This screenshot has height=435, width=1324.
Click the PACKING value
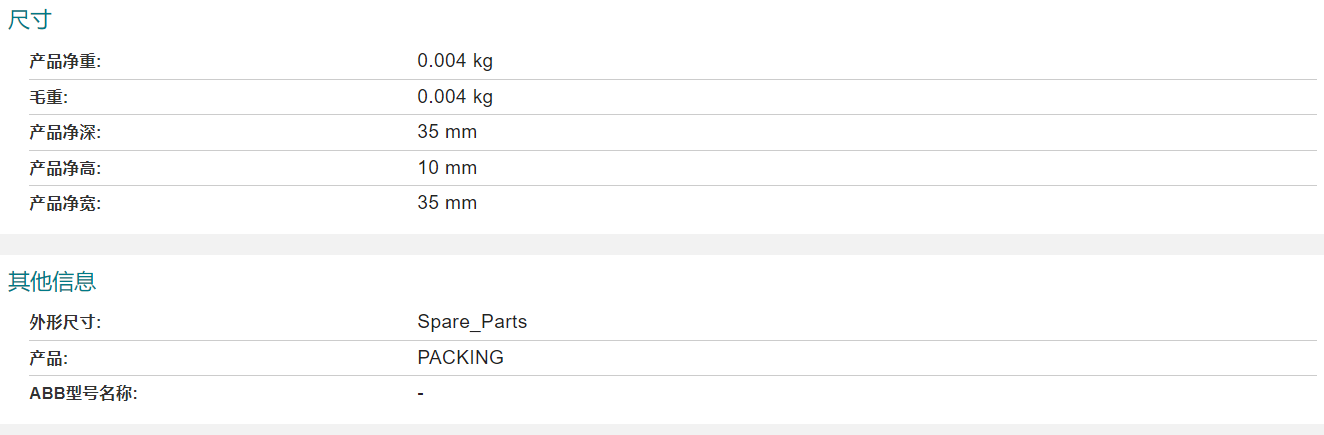pyautogui.click(x=460, y=358)
